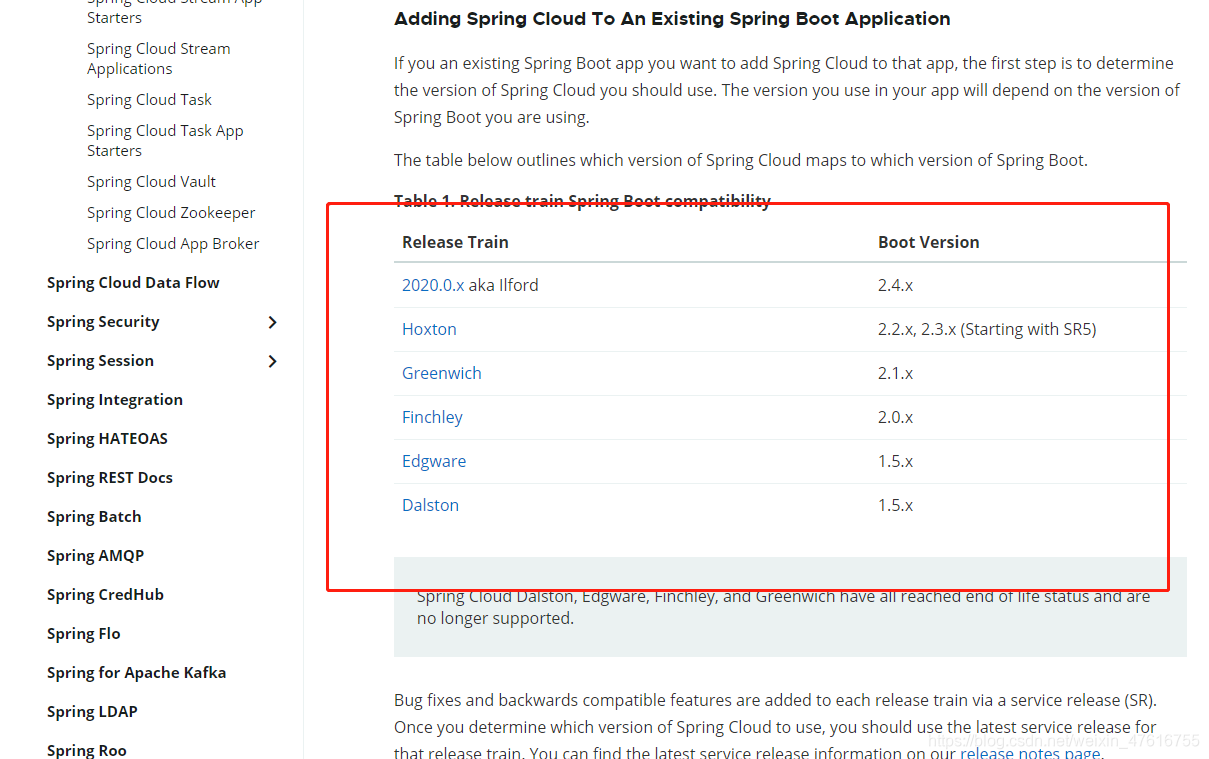Open Spring Integration project
Viewport: 1209px width, 759px height.
tap(115, 400)
